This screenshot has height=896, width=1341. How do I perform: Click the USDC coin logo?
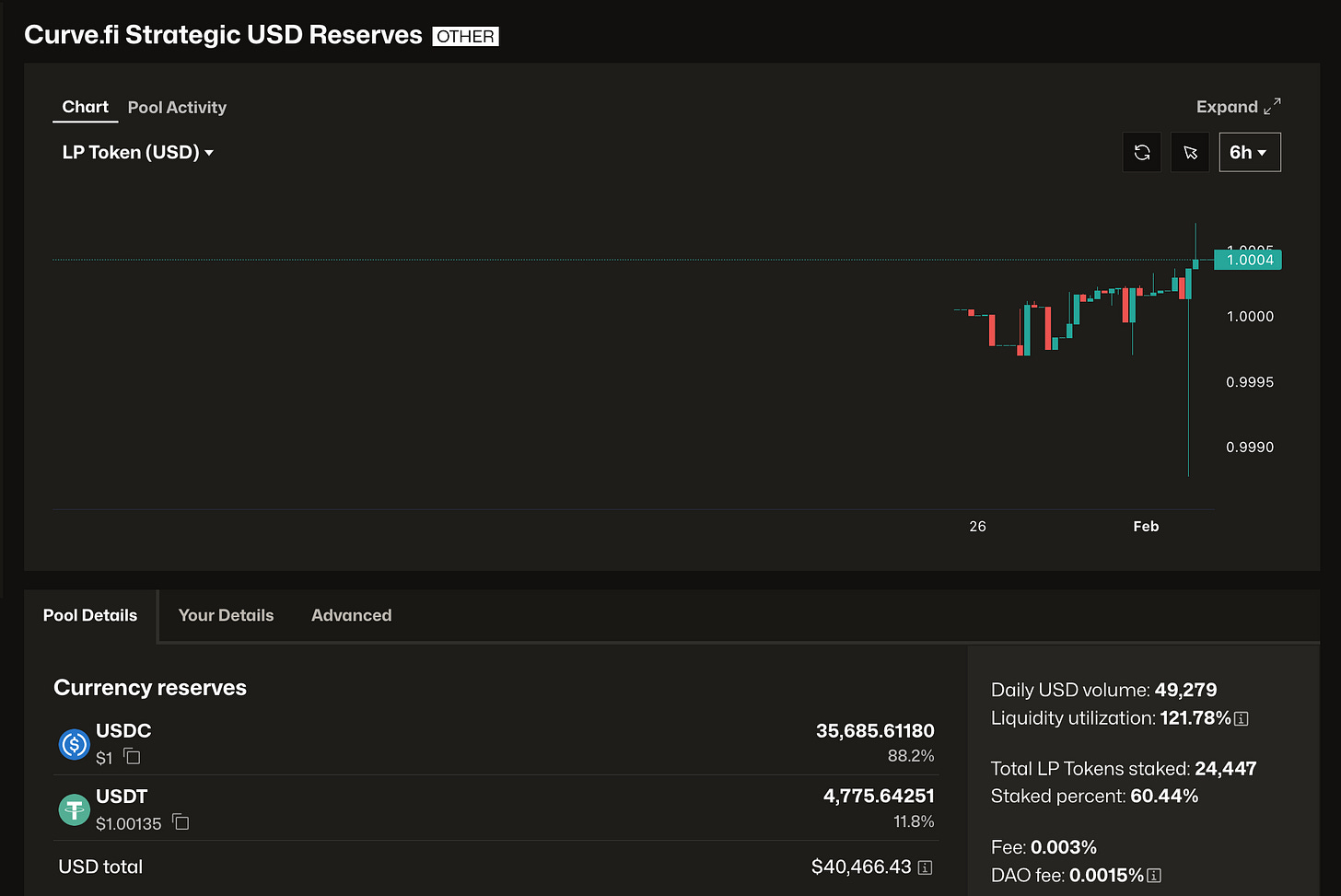coord(74,744)
